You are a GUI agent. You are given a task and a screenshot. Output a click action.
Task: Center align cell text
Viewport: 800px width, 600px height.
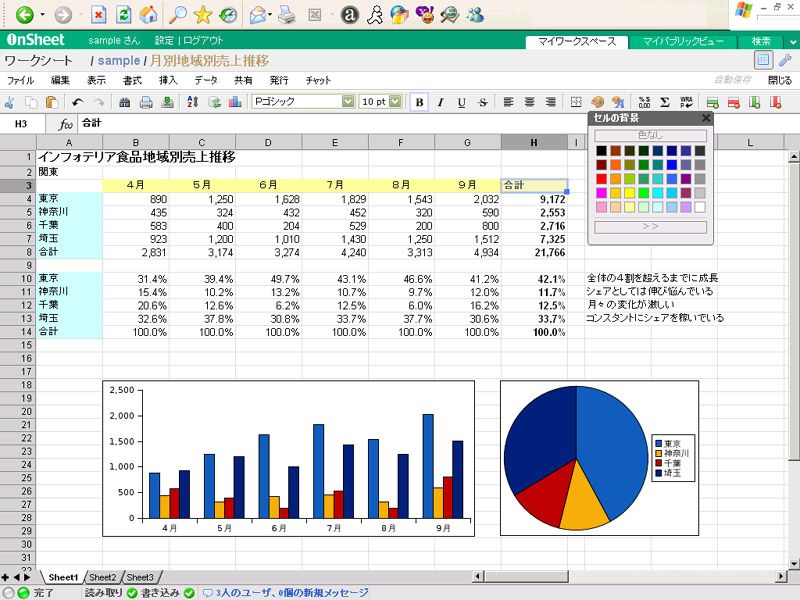pyautogui.click(x=530, y=103)
